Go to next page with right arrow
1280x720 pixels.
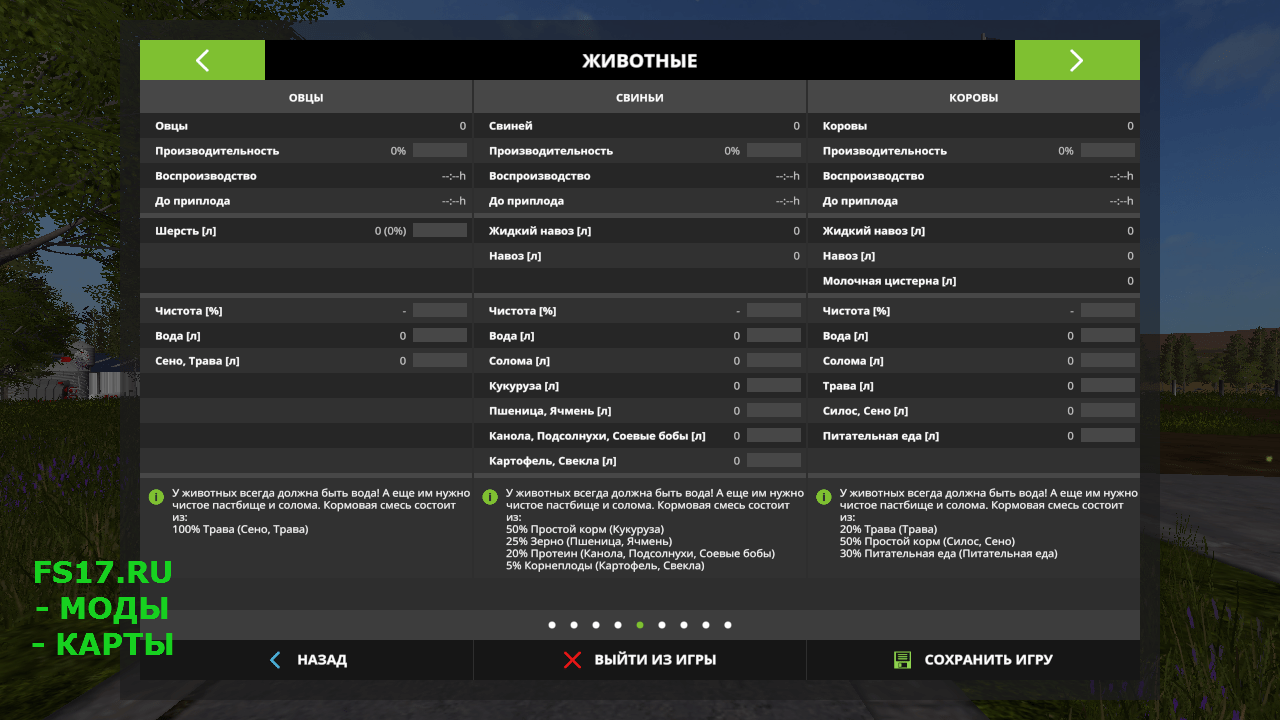(x=1077, y=60)
